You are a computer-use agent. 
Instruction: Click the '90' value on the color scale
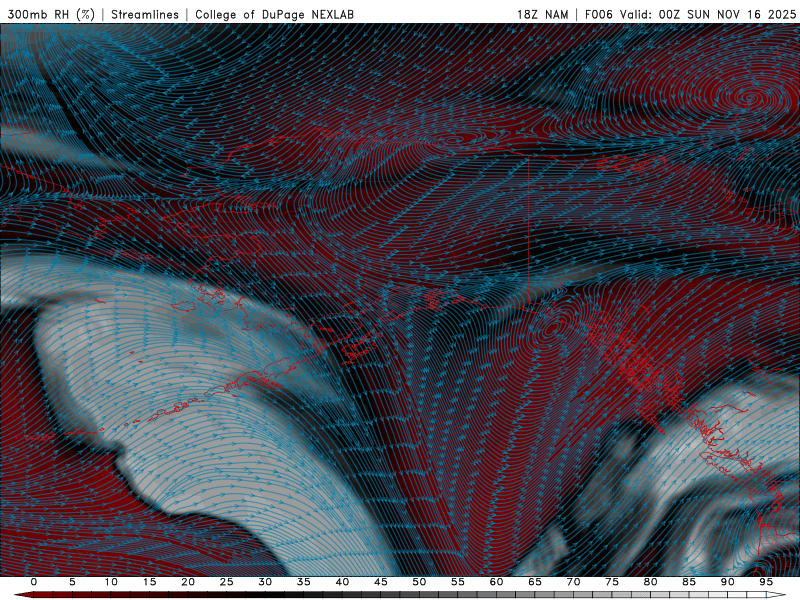click(727, 582)
